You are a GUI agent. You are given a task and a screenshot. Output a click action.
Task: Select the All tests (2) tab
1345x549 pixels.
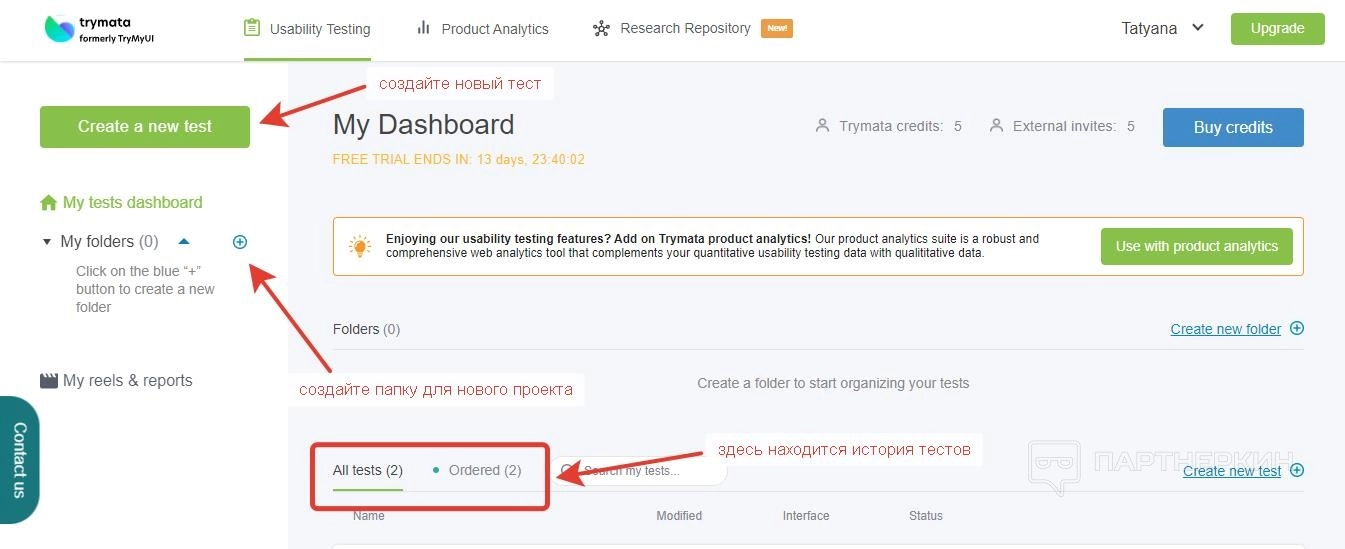tap(367, 470)
